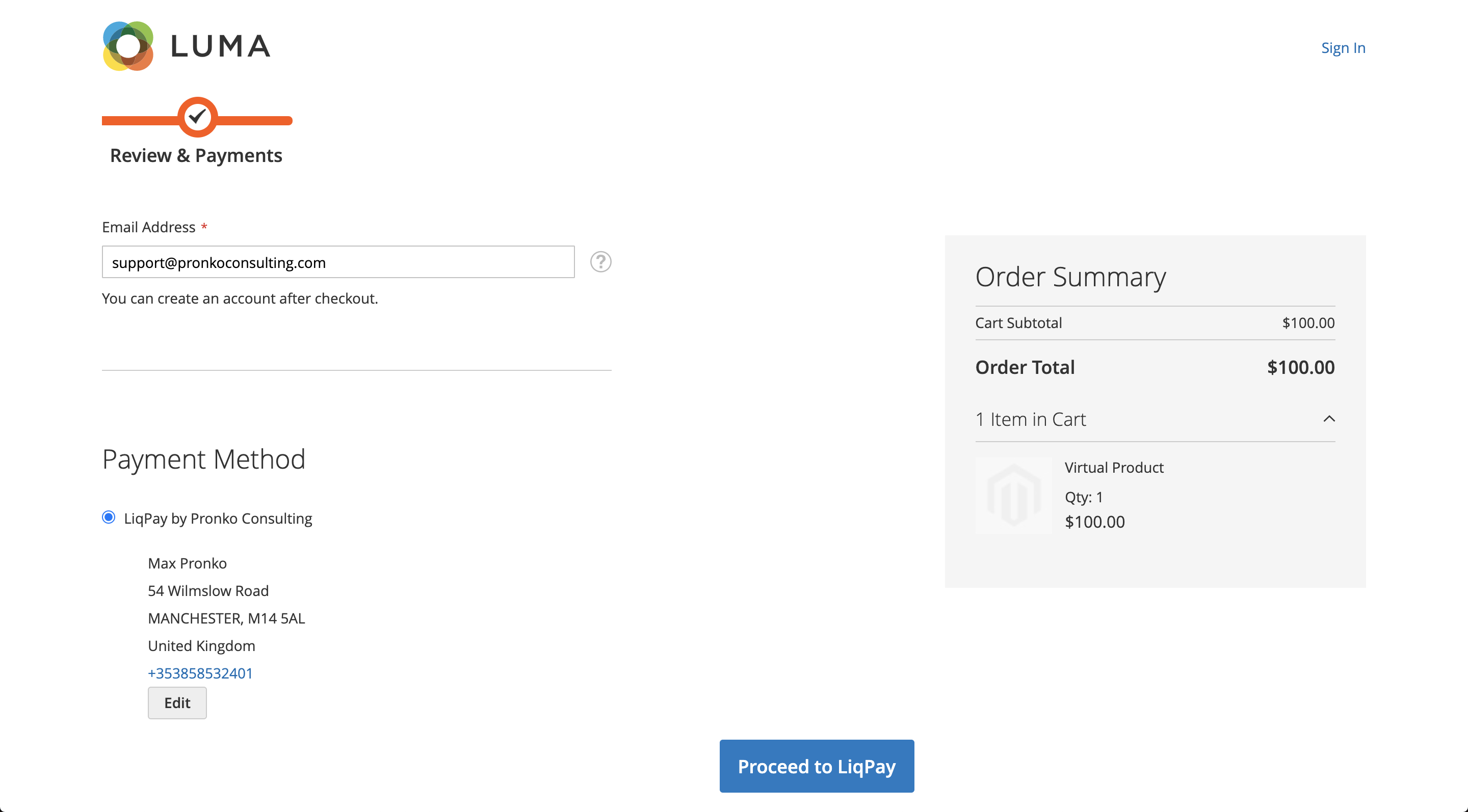Click the Luma logo
The image size is (1468, 812).
coord(186,45)
